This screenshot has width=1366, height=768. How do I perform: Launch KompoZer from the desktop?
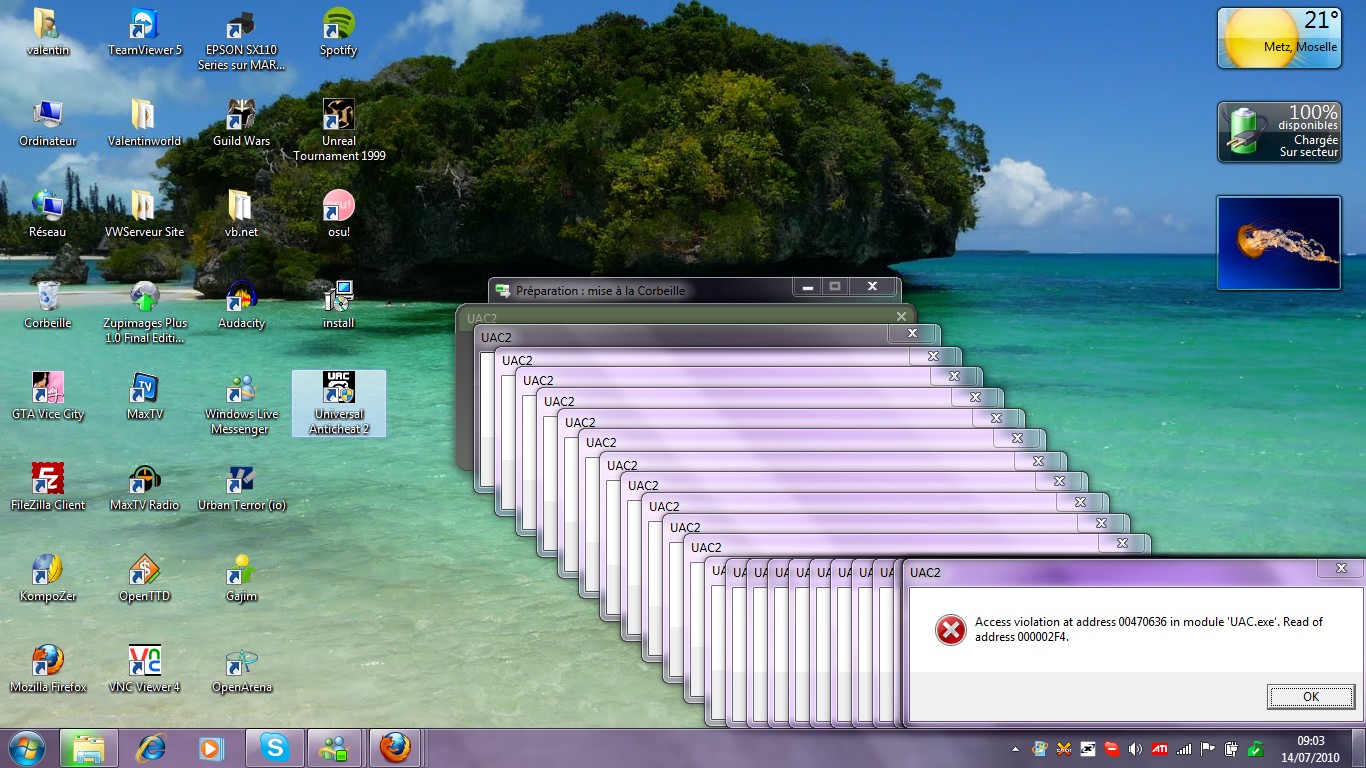(x=47, y=578)
